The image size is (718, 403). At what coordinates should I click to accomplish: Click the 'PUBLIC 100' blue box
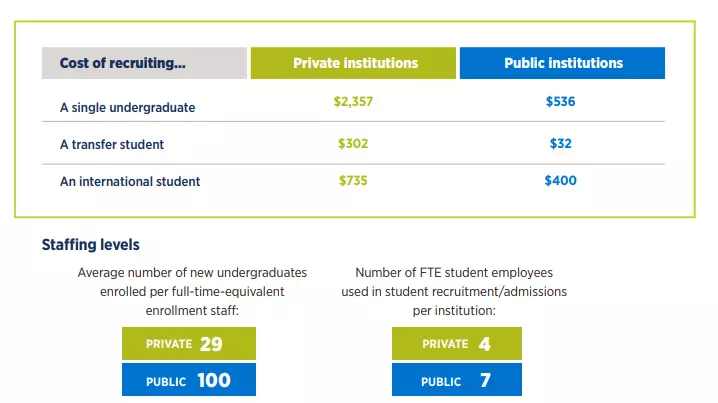coord(189,380)
